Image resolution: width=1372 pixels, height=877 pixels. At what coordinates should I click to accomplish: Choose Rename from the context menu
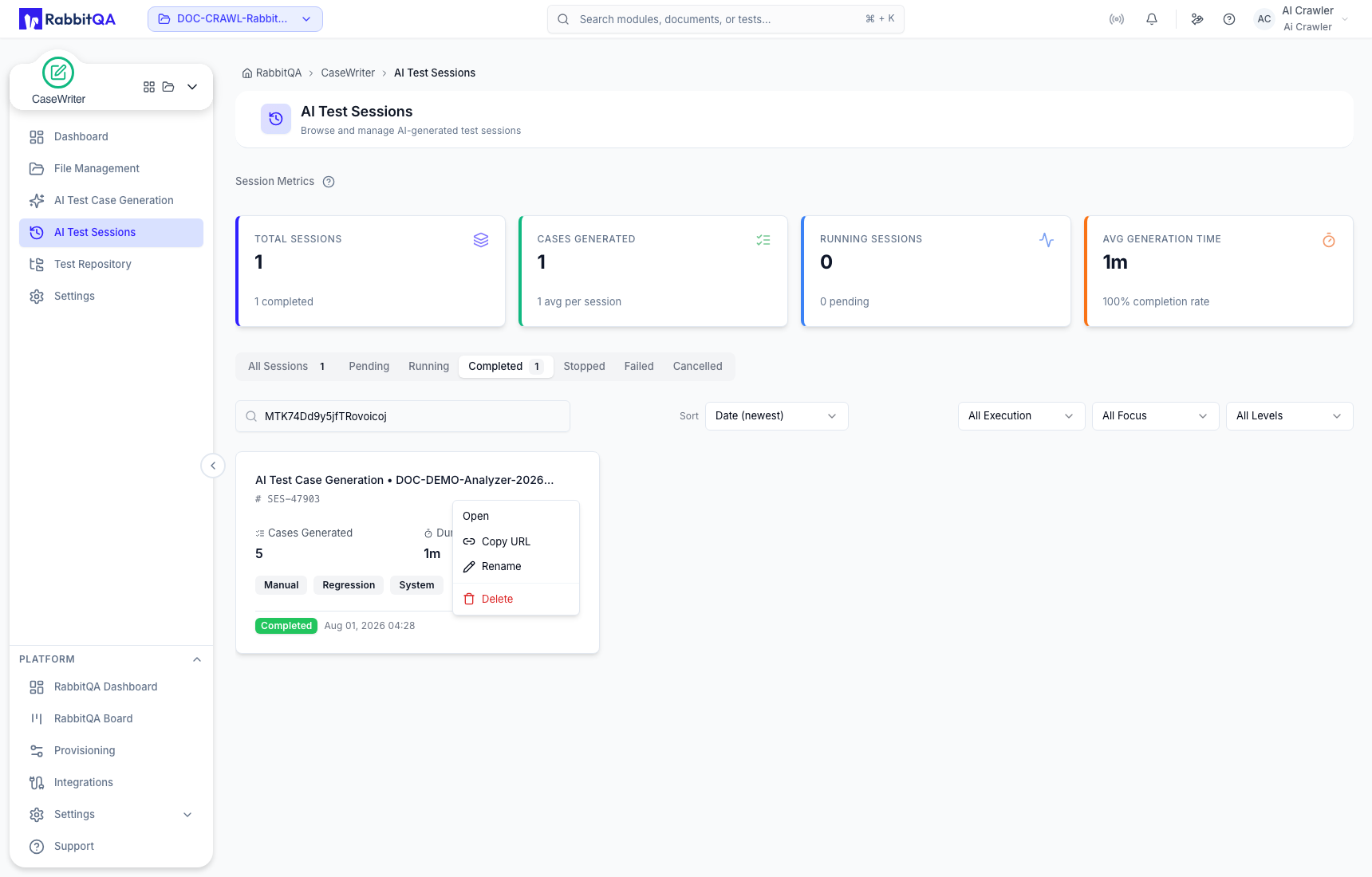(516, 567)
